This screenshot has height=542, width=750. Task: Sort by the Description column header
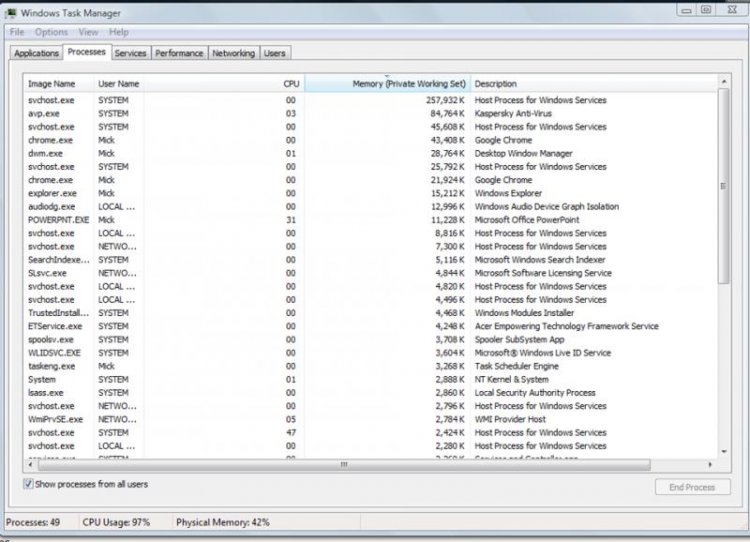point(593,84)
